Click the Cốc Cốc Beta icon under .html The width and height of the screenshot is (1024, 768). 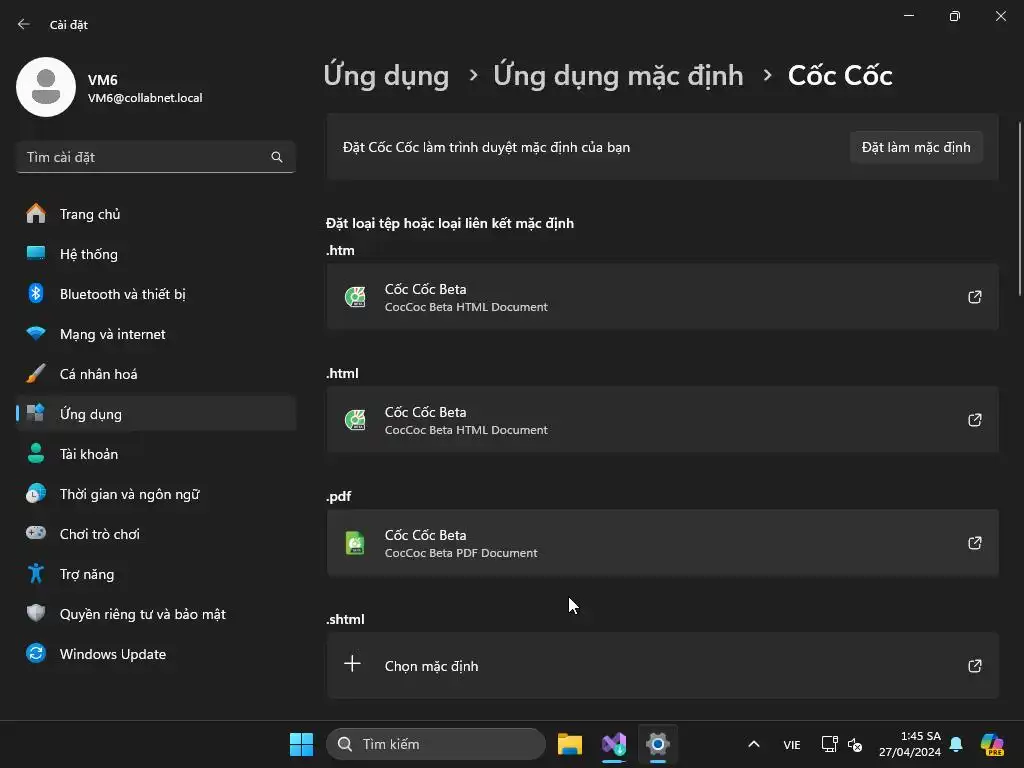355,420
